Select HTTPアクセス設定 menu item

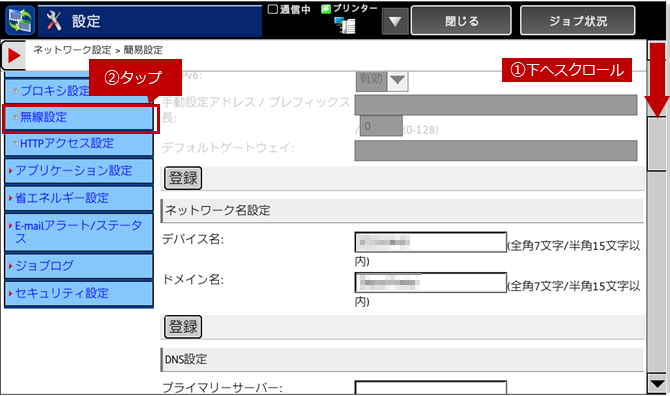click(79, 144)
